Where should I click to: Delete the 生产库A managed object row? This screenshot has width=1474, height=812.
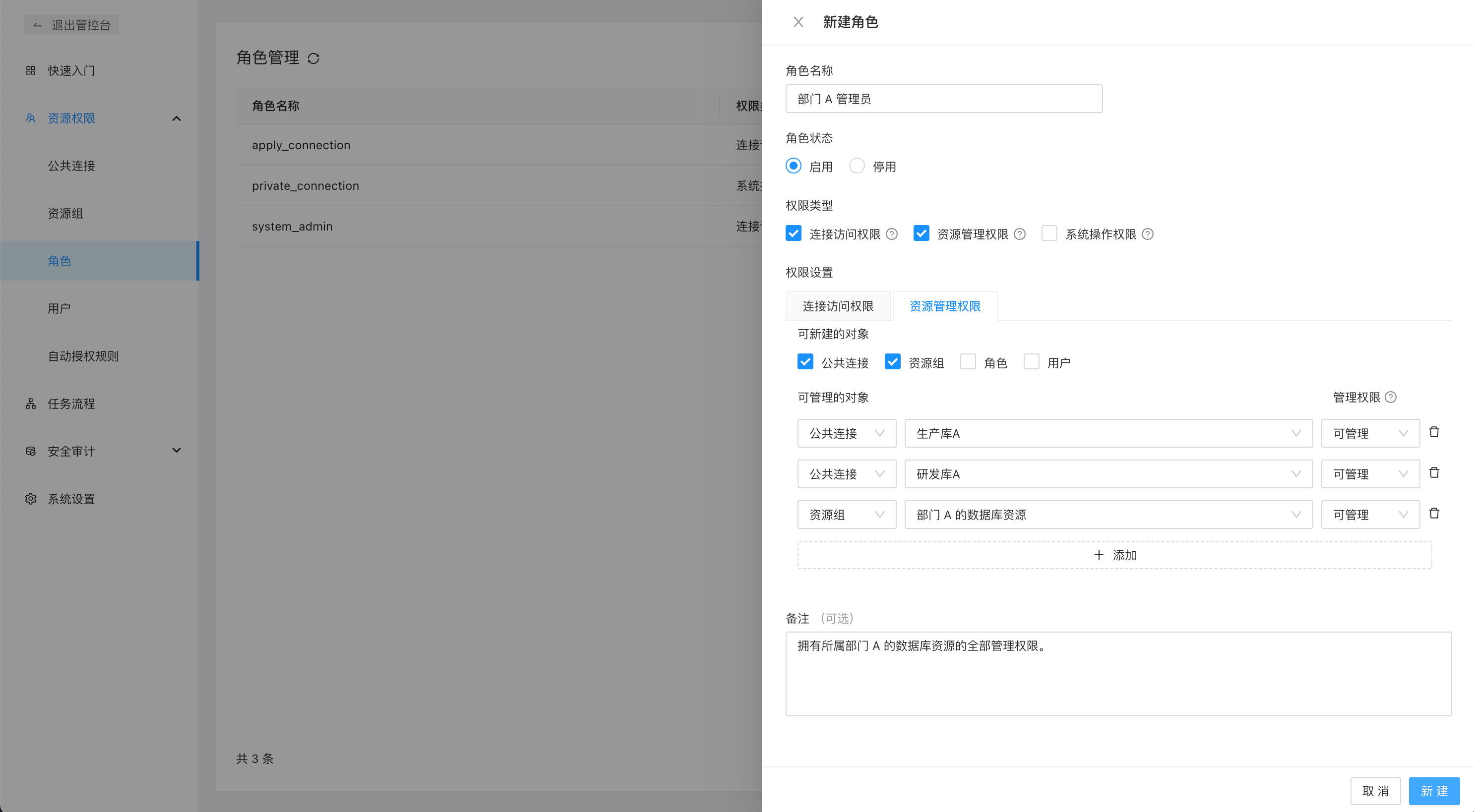pyautogui.click(x=1434, y=432)
